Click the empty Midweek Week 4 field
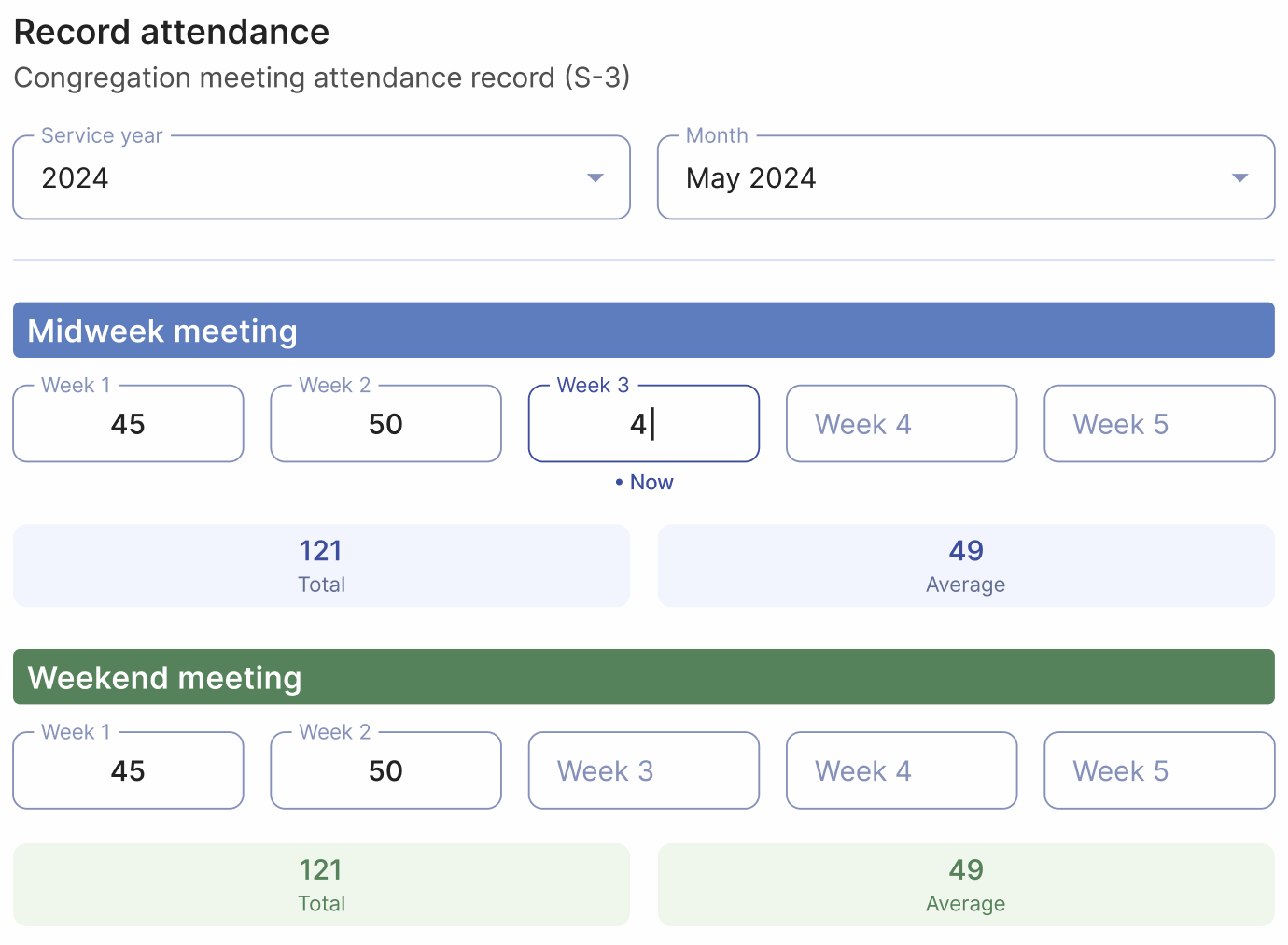This screenshot has width=1288, height=945. [901, 424]
